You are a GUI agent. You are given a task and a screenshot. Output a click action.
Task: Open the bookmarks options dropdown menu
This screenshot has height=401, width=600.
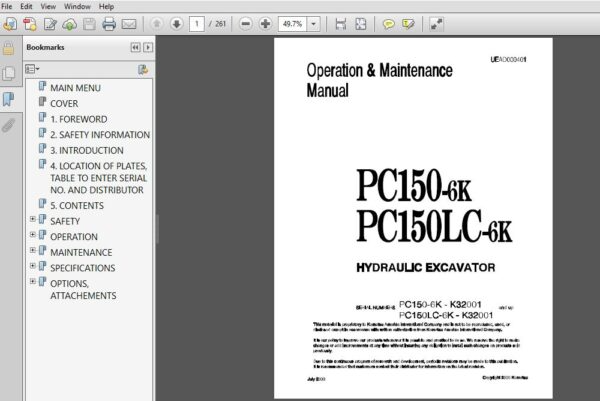[32, 69]
